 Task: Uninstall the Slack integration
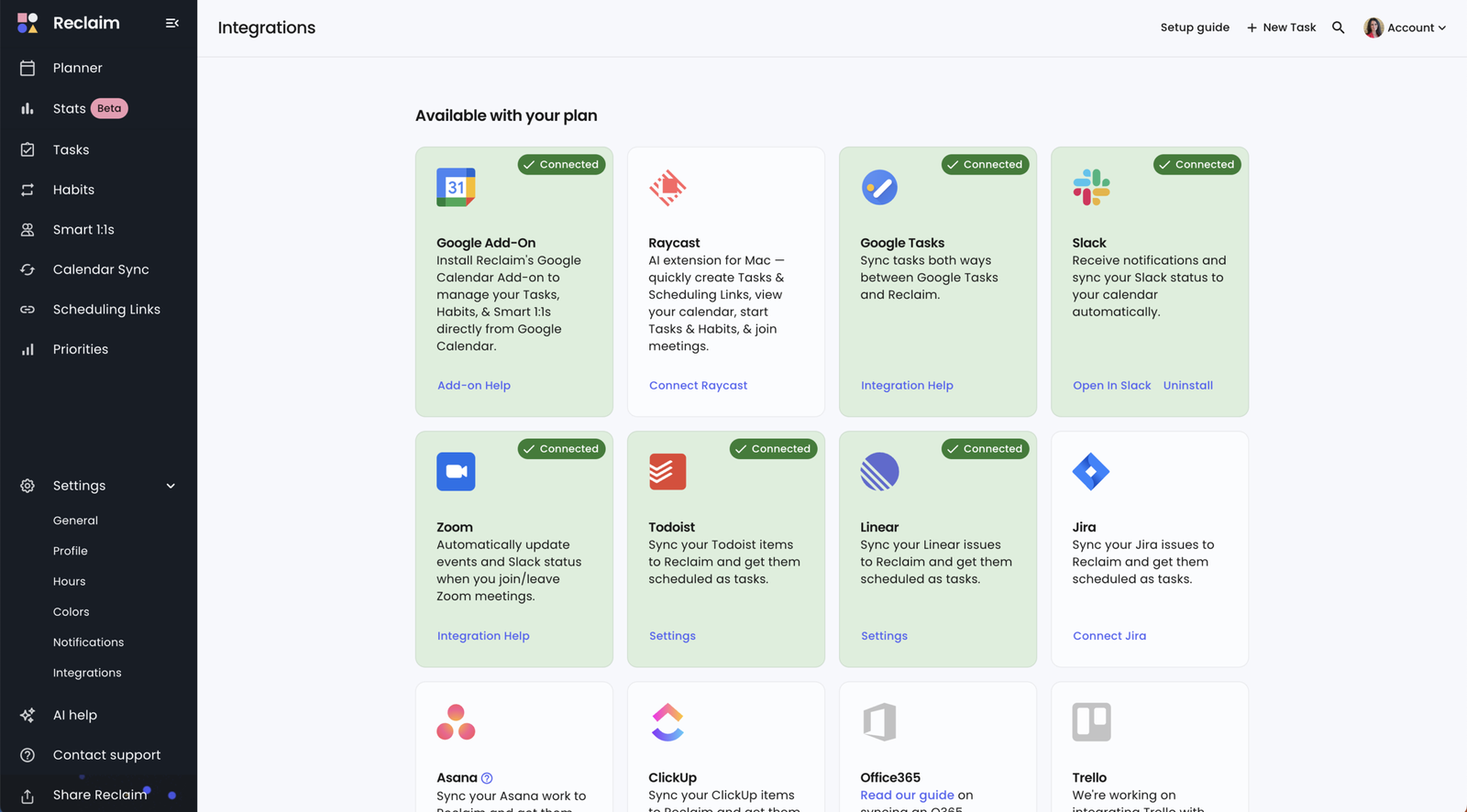tap(1187, 386)
